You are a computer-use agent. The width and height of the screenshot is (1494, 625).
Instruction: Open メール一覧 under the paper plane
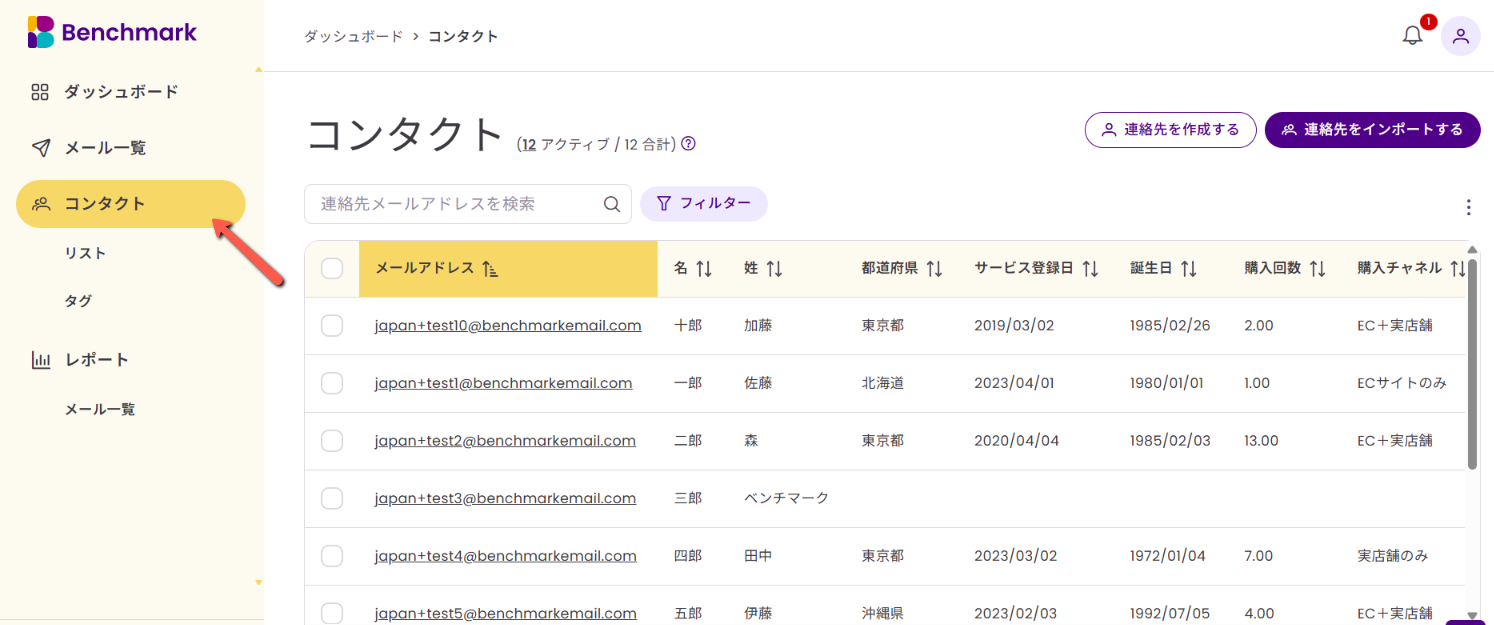click(x=105, y=148)
